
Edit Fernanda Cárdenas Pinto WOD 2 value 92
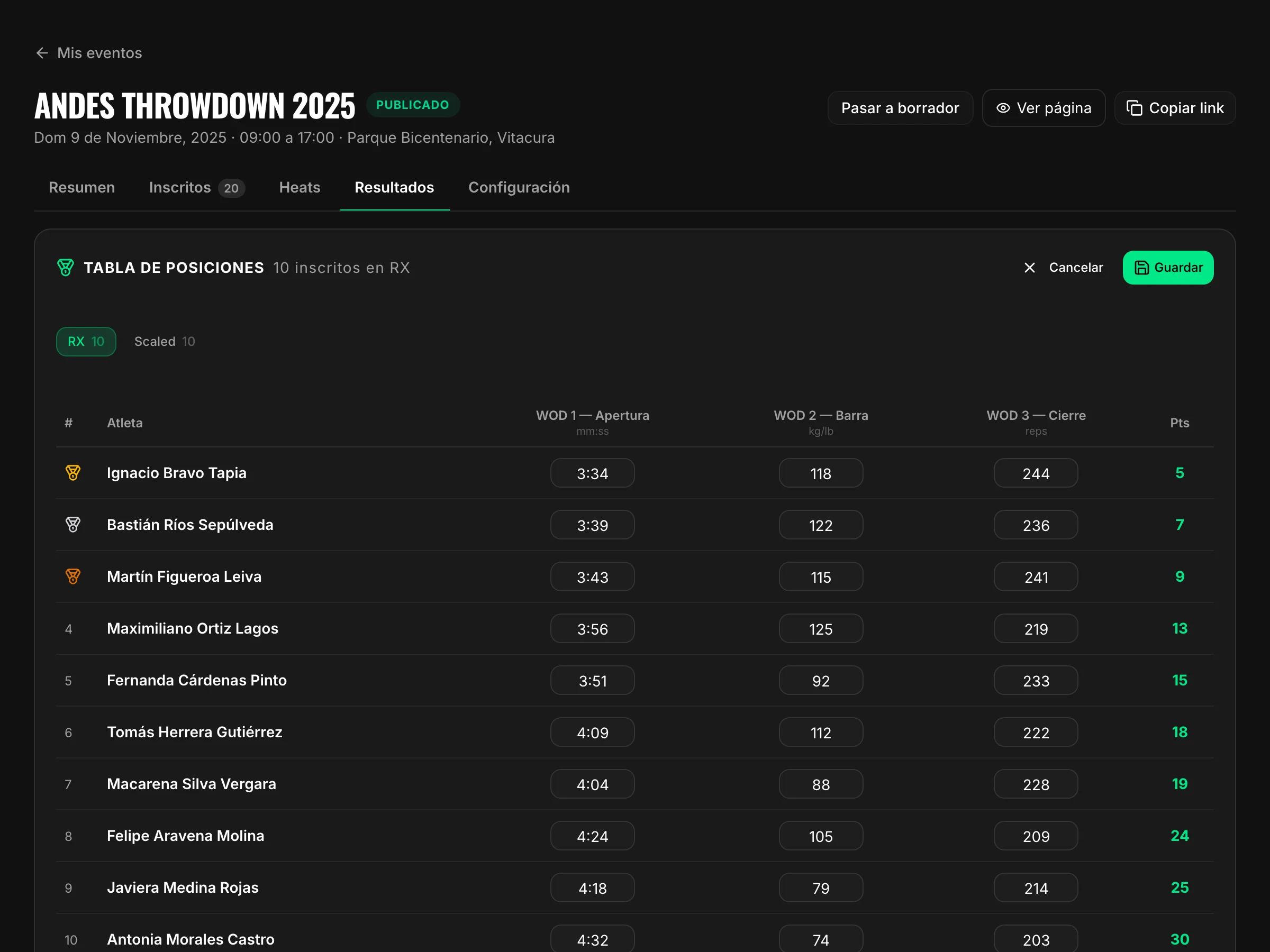tap(821, 680)
